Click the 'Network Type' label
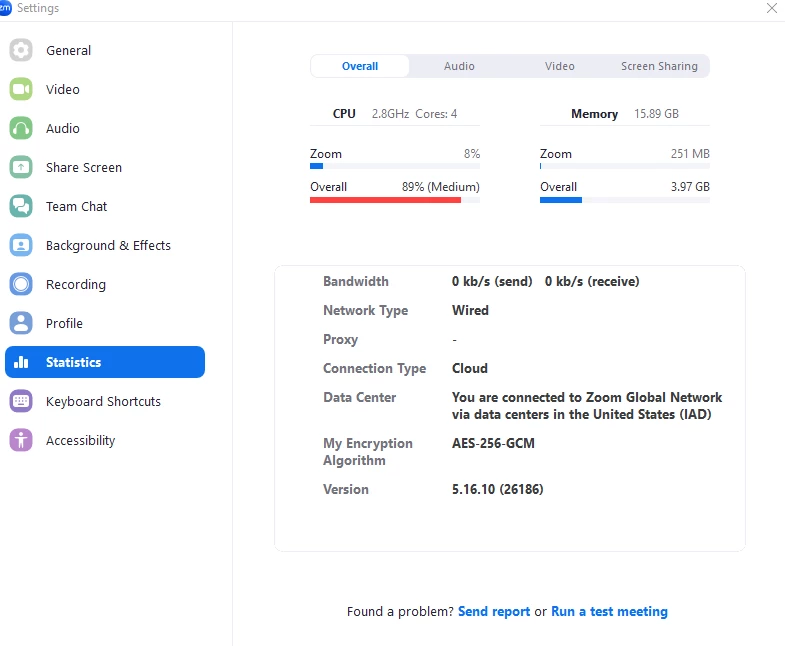Screen dimensions: 785x646 [365, 310]
